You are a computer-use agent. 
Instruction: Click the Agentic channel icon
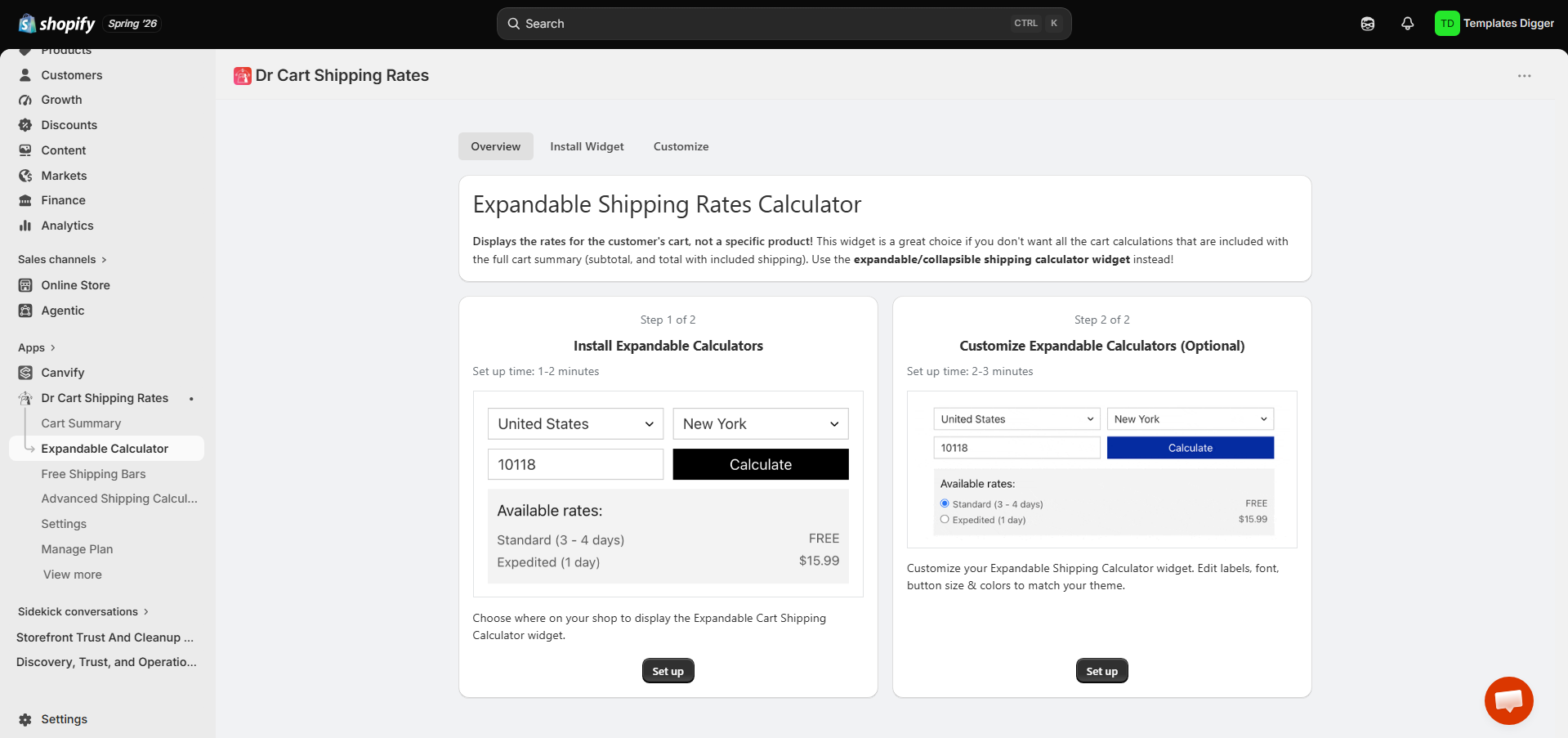coord(25,311)
